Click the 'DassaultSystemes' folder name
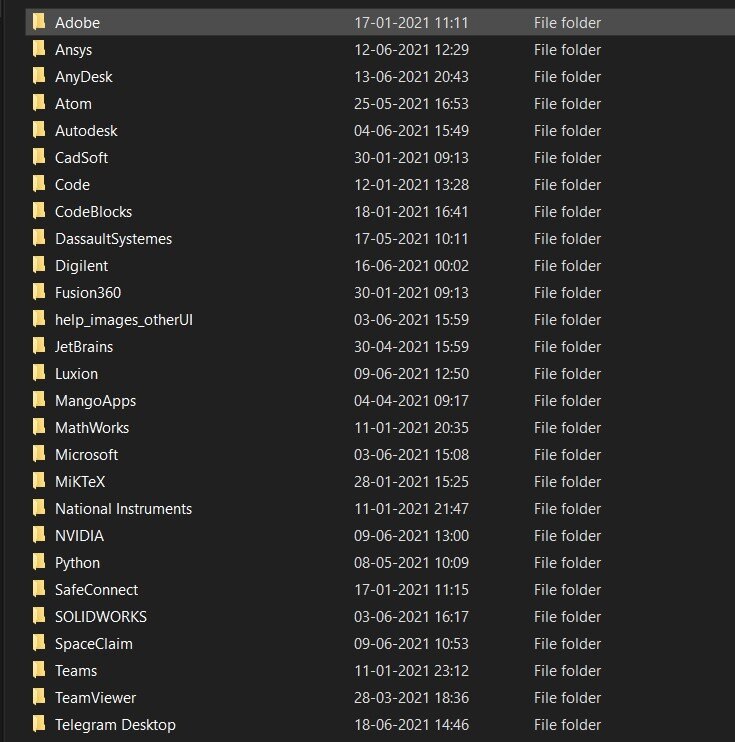The height and width of the screenshot is (742, 735). click(x=114, y=239)
